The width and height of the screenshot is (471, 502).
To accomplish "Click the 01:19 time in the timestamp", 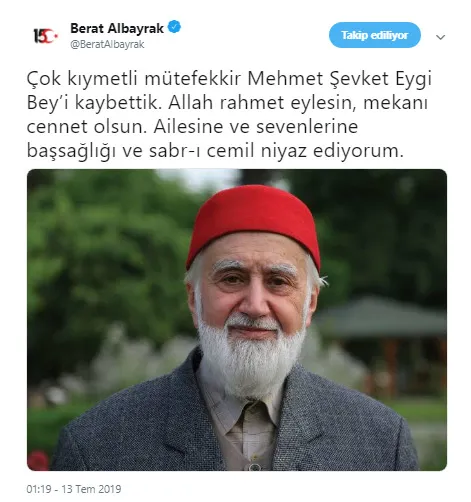I will 39,489.
